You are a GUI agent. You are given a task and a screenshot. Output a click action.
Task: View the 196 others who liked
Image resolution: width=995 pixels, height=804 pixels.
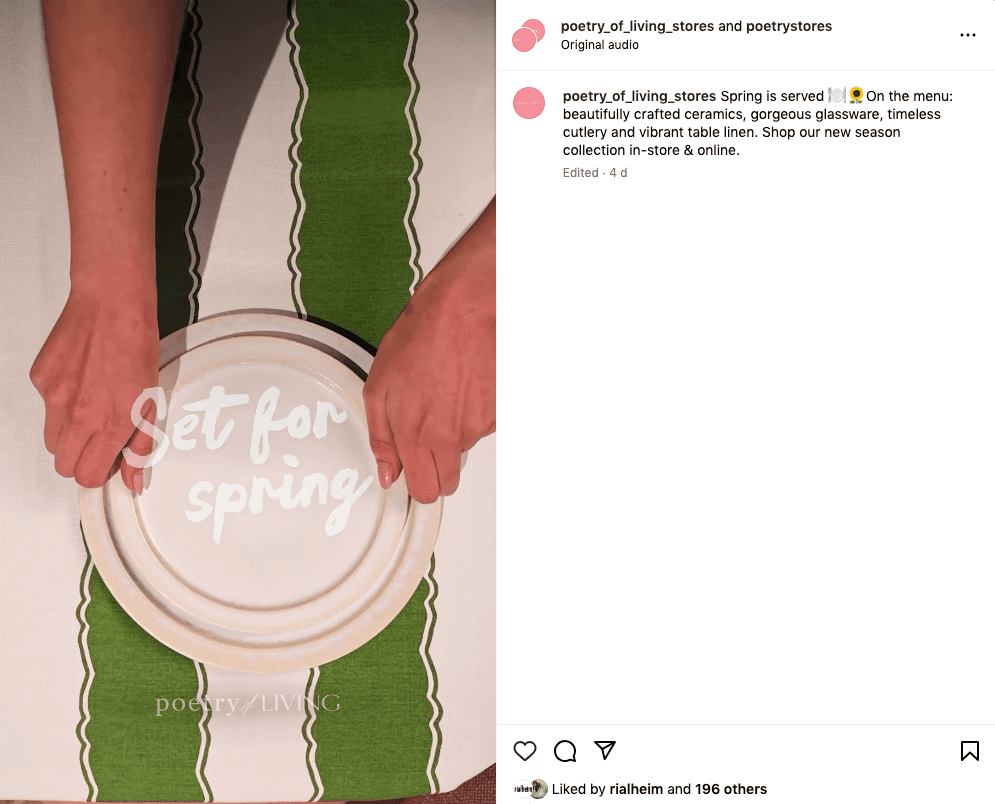pos(731,789)
